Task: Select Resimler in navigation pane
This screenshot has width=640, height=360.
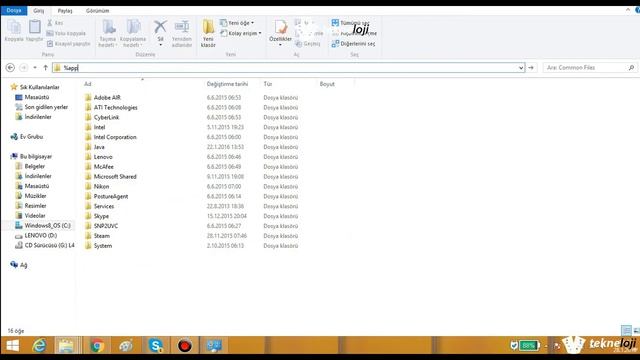Action: 31,206
